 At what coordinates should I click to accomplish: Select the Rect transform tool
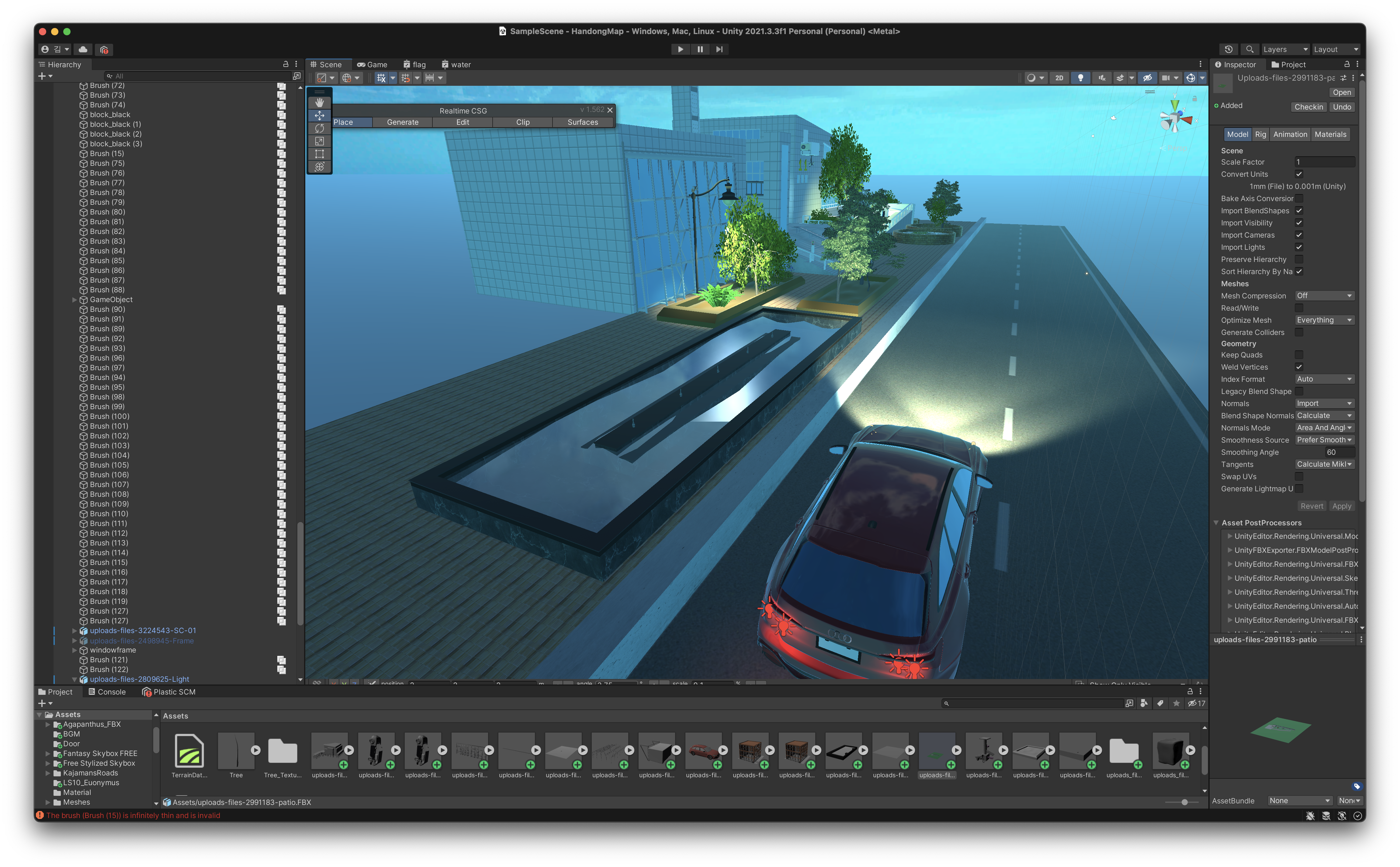click(x=319, y=154)
